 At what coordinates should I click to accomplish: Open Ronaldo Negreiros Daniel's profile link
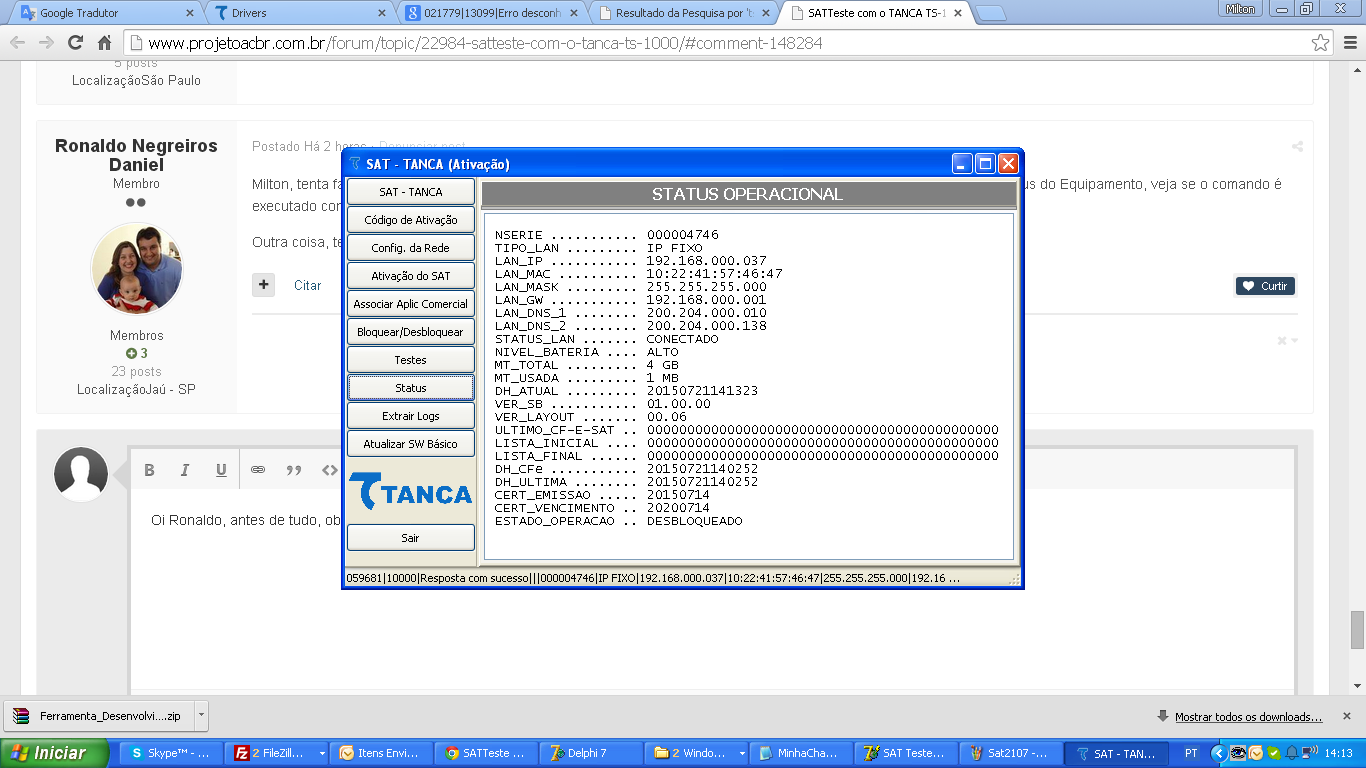tap(136, 155)
